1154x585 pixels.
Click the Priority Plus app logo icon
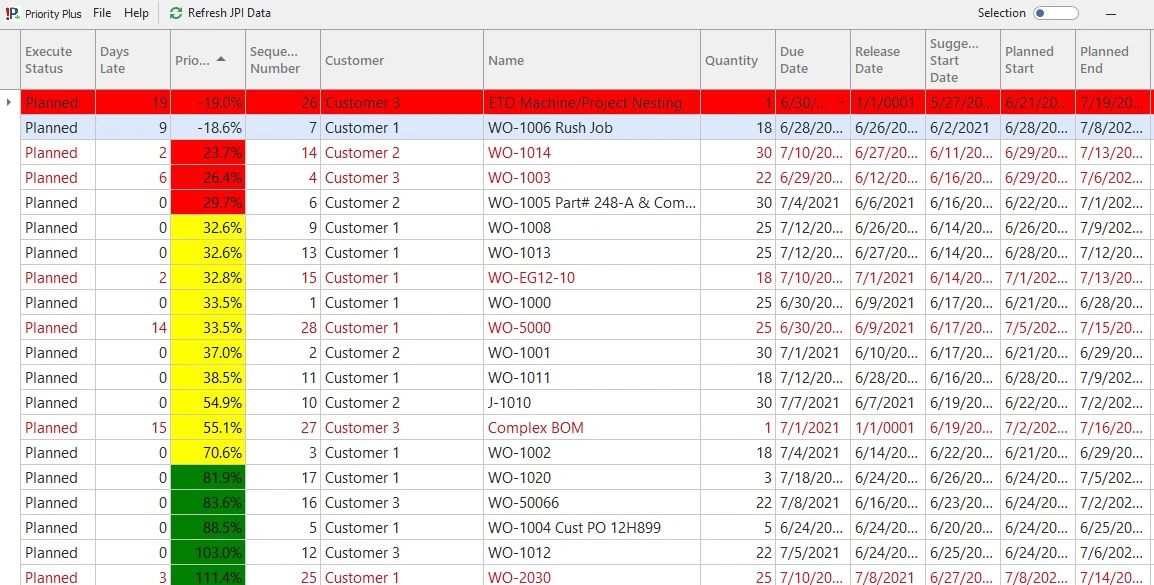pyautogui.click(x=12, y=13)
